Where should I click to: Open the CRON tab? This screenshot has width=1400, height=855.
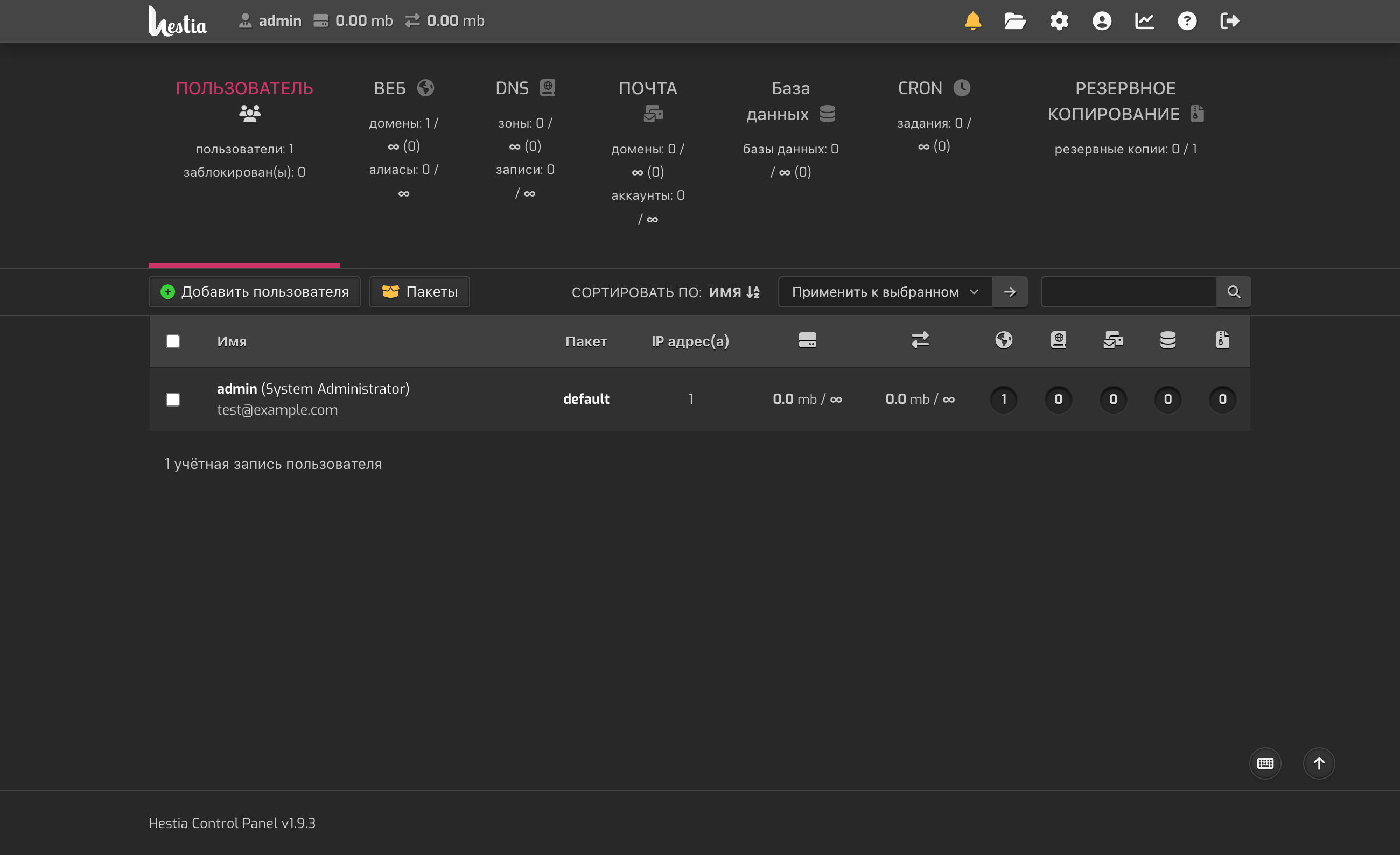tap(934, 116)
